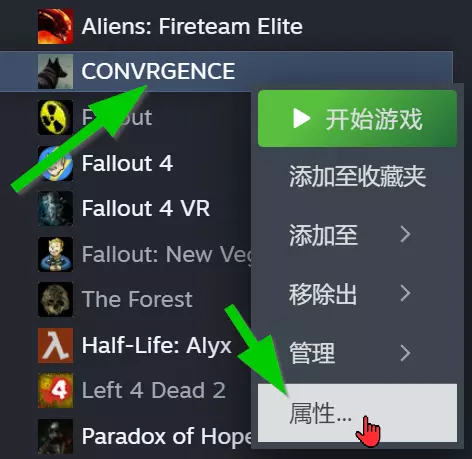Select Aliens: Fireteam Elite title text
This screenshot has height=459, width=472.
pyautogui.click(x=192, y=26)
